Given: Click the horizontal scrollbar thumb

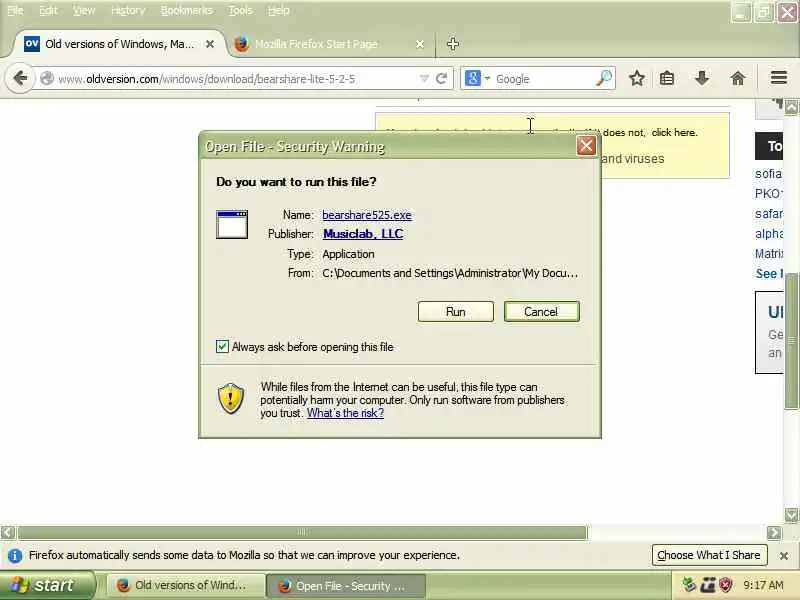Looking at the screenshot, I should click(x=303, y=533).
